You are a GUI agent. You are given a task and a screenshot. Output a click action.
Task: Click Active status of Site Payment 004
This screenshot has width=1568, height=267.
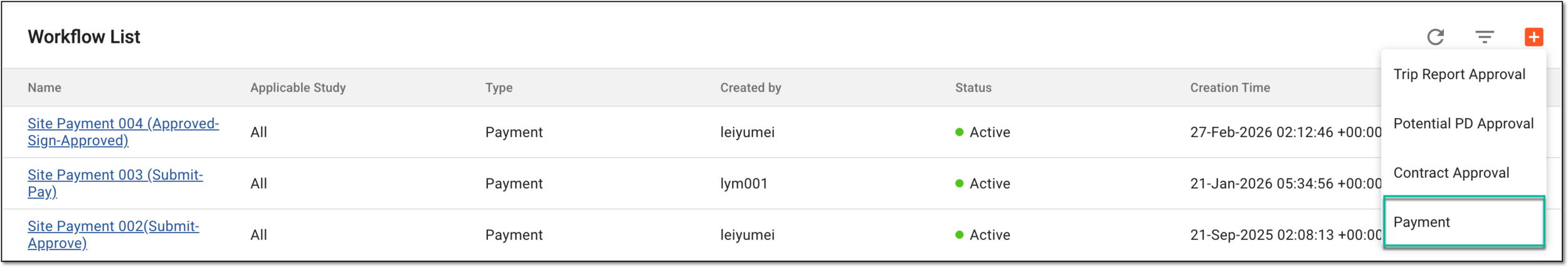982,133
